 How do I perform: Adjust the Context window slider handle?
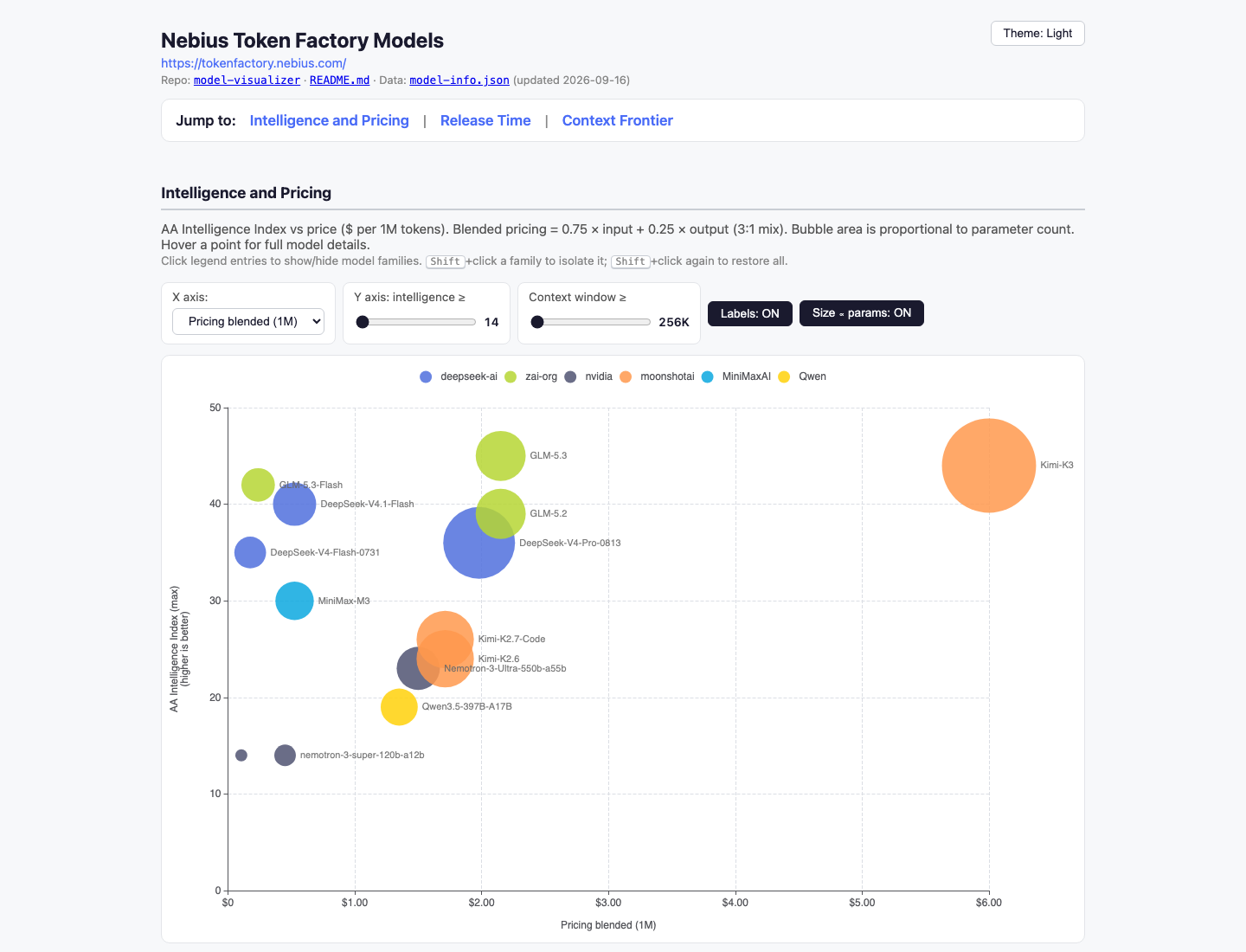tap(537, 322)
